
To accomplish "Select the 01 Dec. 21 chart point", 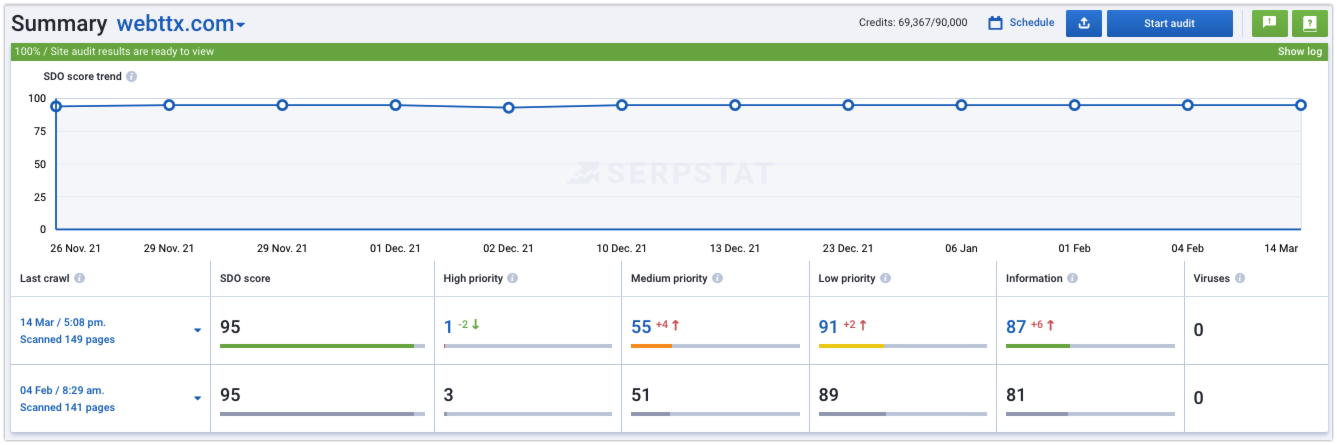I will coord(396,104).
